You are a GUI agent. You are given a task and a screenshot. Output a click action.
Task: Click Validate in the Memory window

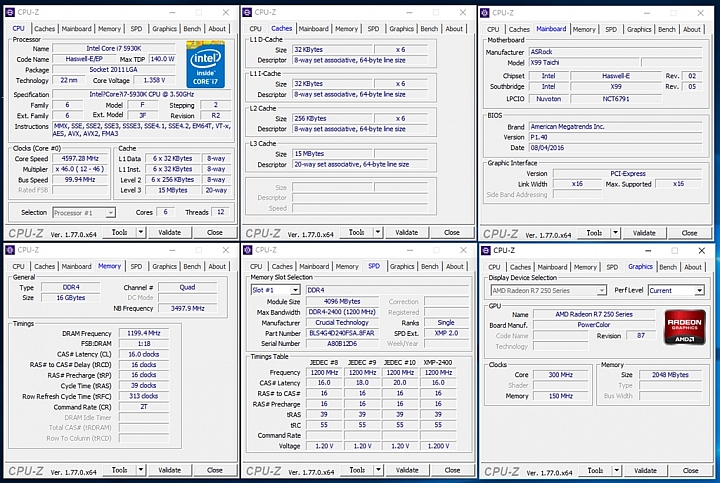click(x=169, y=470)
